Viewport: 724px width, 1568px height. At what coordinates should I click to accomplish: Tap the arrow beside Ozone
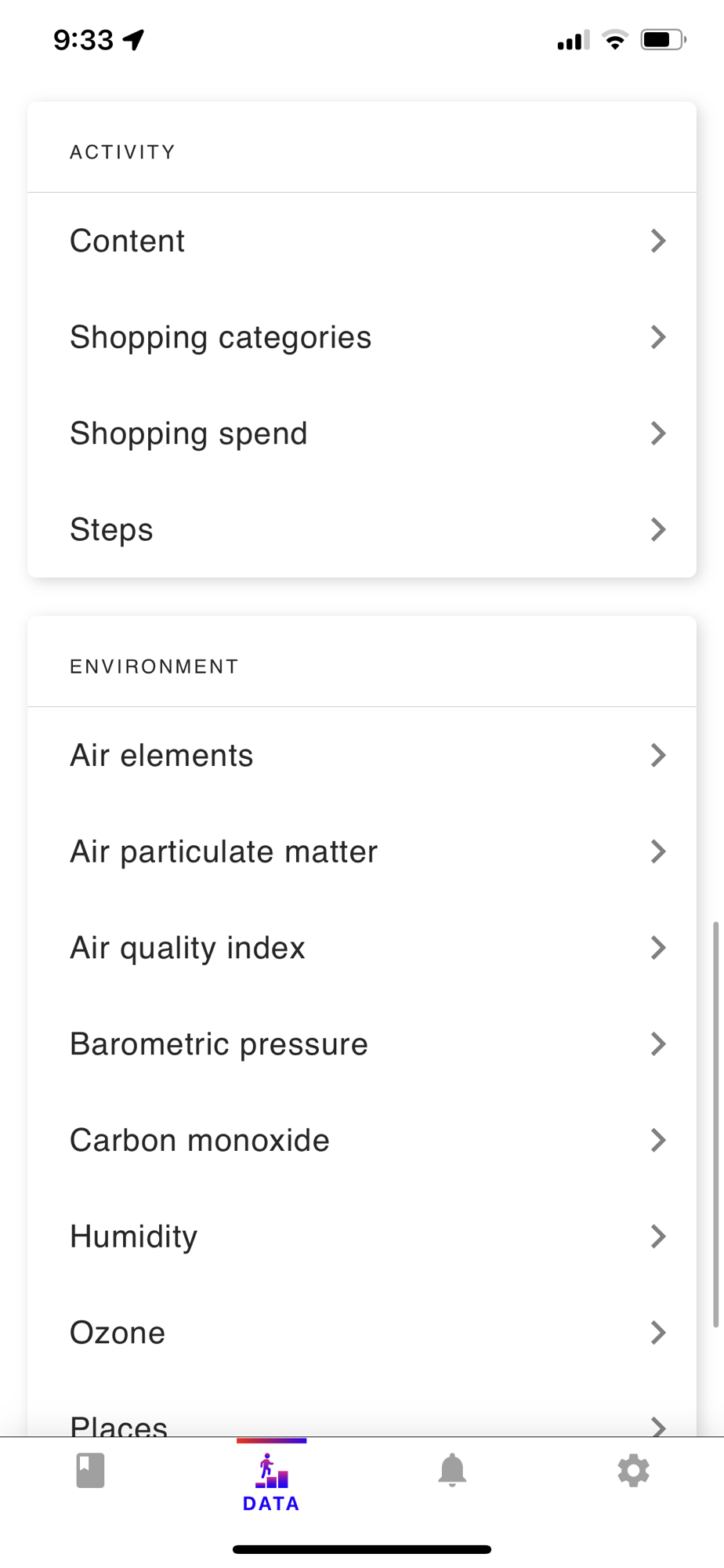658,1332
